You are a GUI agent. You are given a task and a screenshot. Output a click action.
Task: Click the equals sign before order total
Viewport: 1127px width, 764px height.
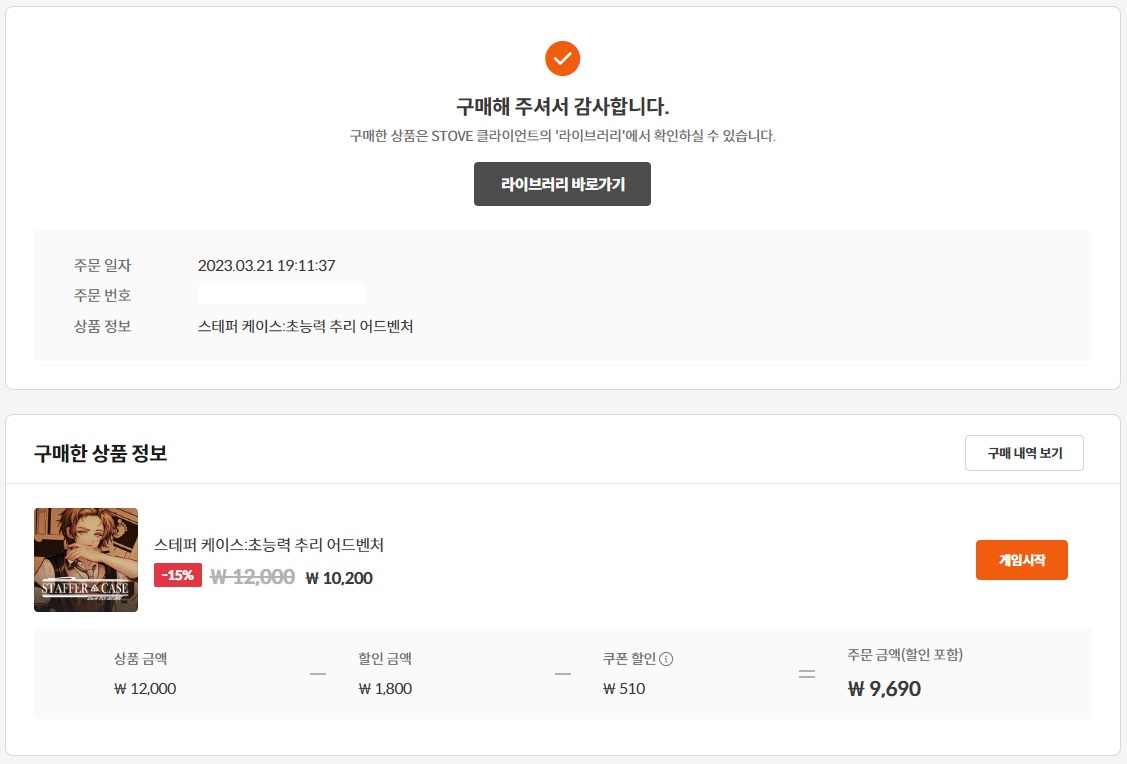click(806, 673)
